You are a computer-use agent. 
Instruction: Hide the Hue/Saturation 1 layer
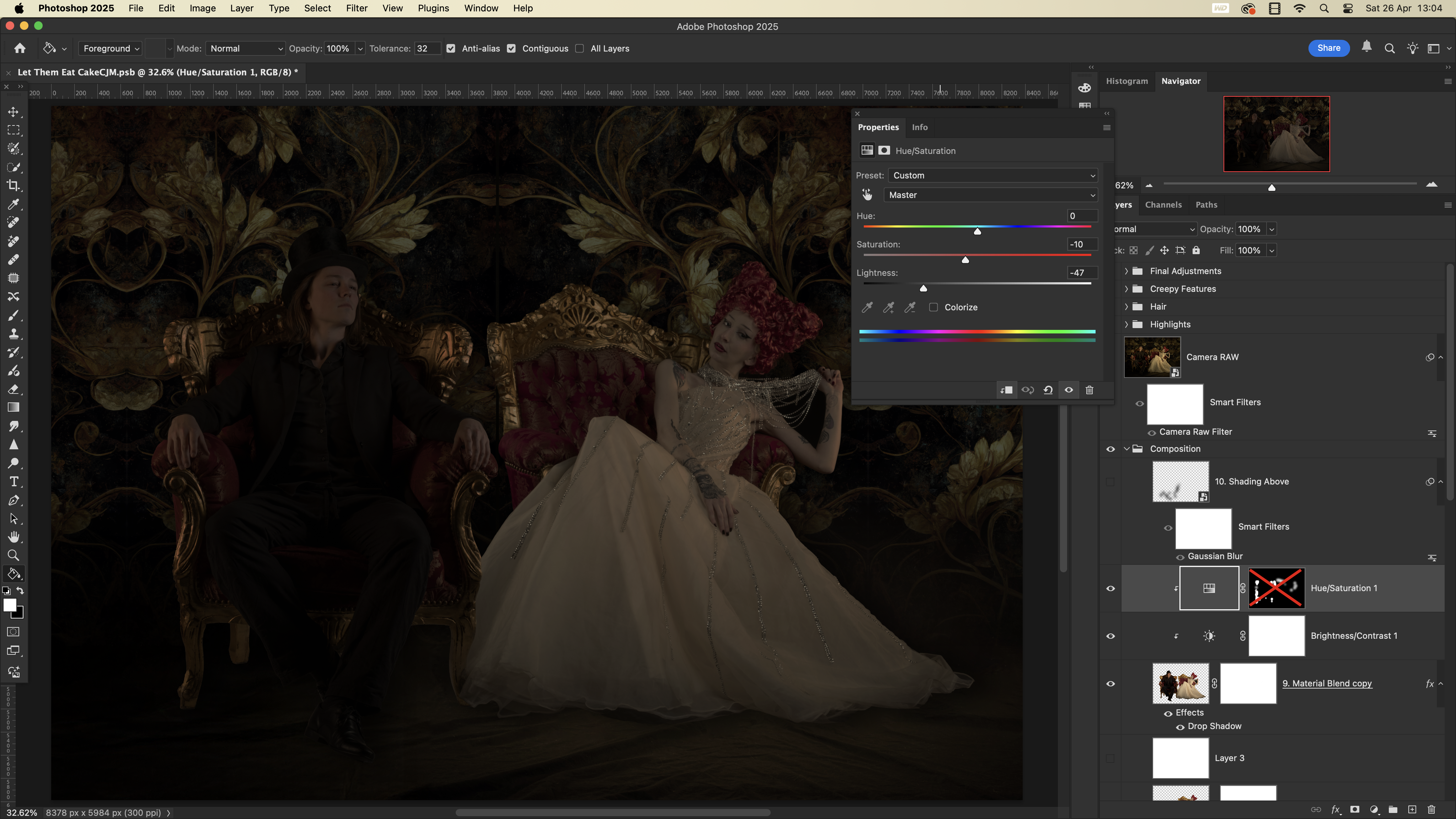pyautogui.click(x=1110, y=588)
